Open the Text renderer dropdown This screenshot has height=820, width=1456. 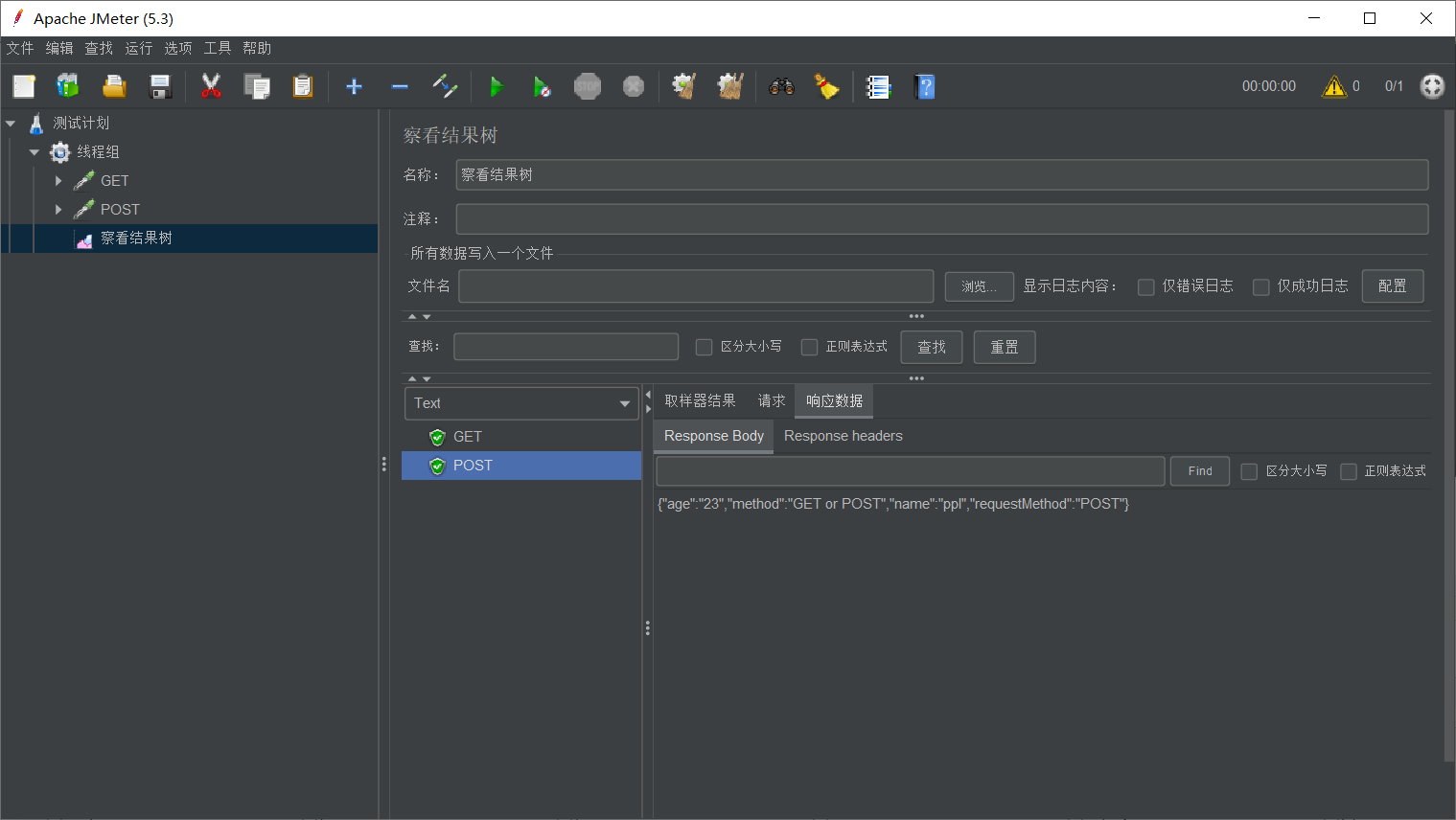coord(521,403)
